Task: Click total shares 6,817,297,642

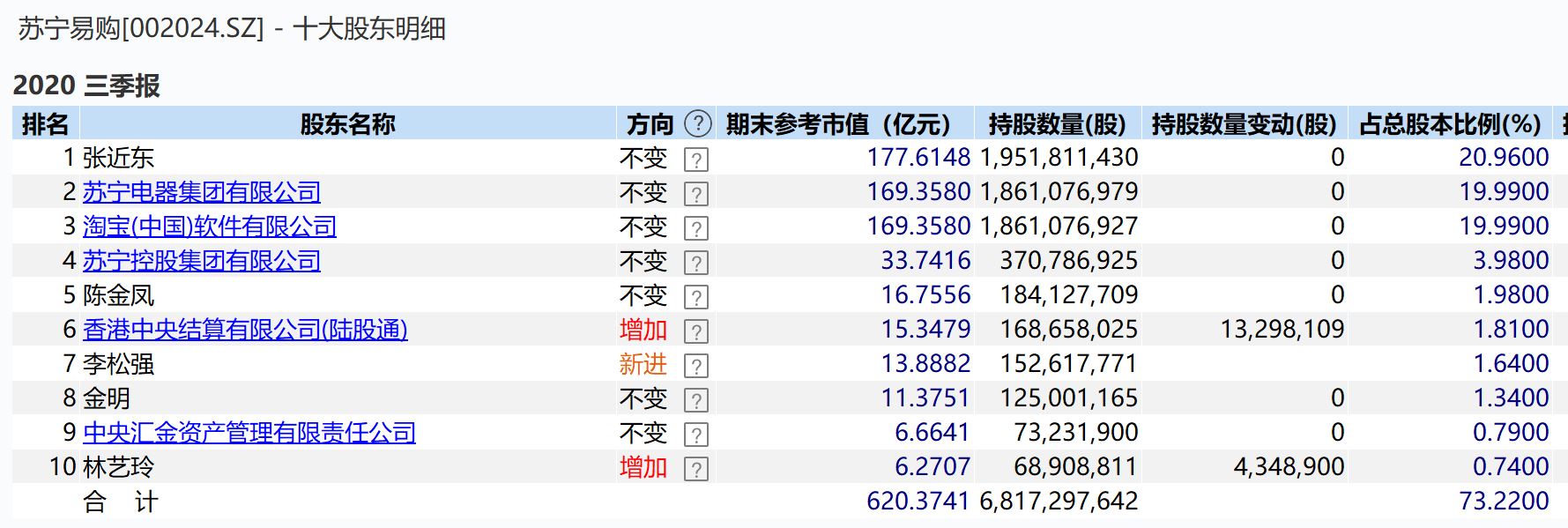Action: pos(1059,502)
